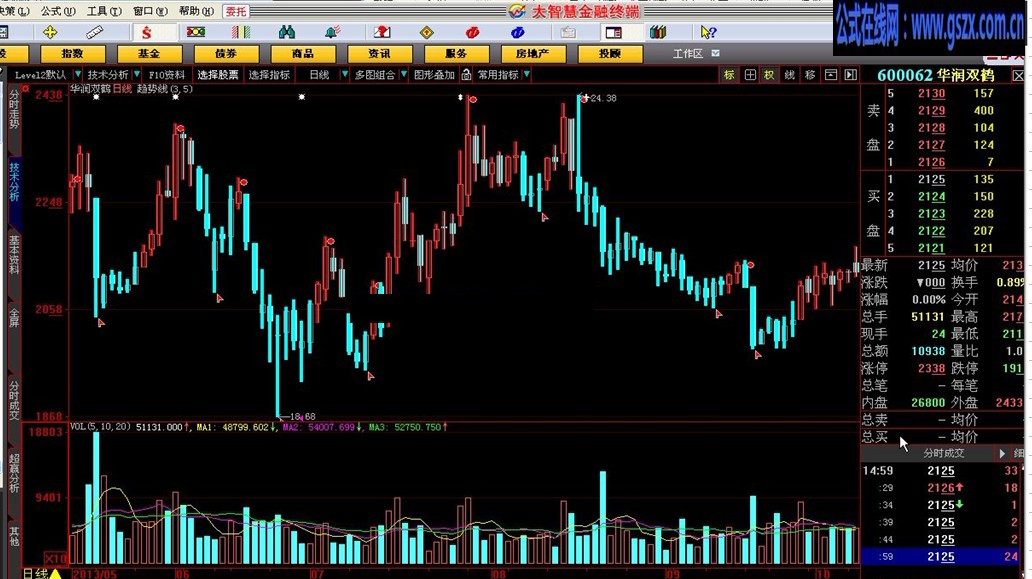
Task: Click the collapse-panel window icon
Action: (831, 75)
